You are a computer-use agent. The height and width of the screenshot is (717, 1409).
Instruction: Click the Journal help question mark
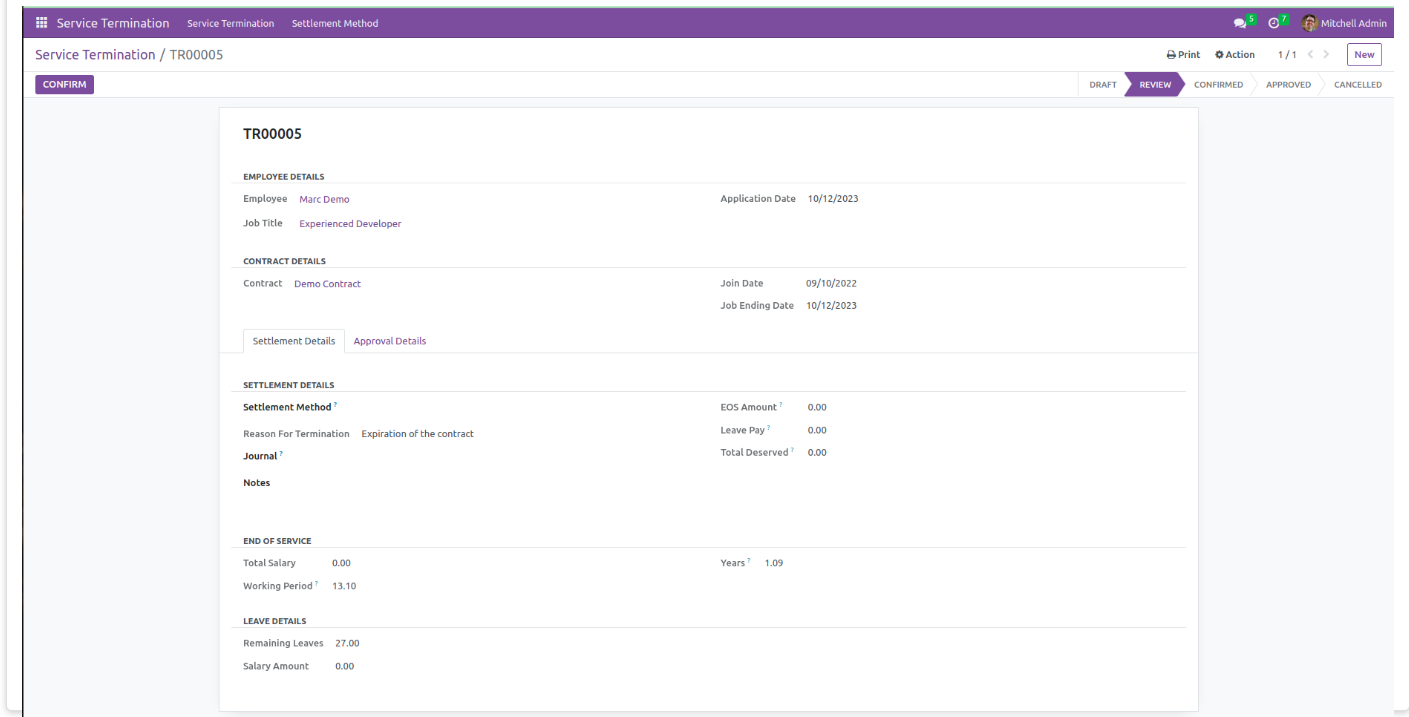(x=281, y=454)
